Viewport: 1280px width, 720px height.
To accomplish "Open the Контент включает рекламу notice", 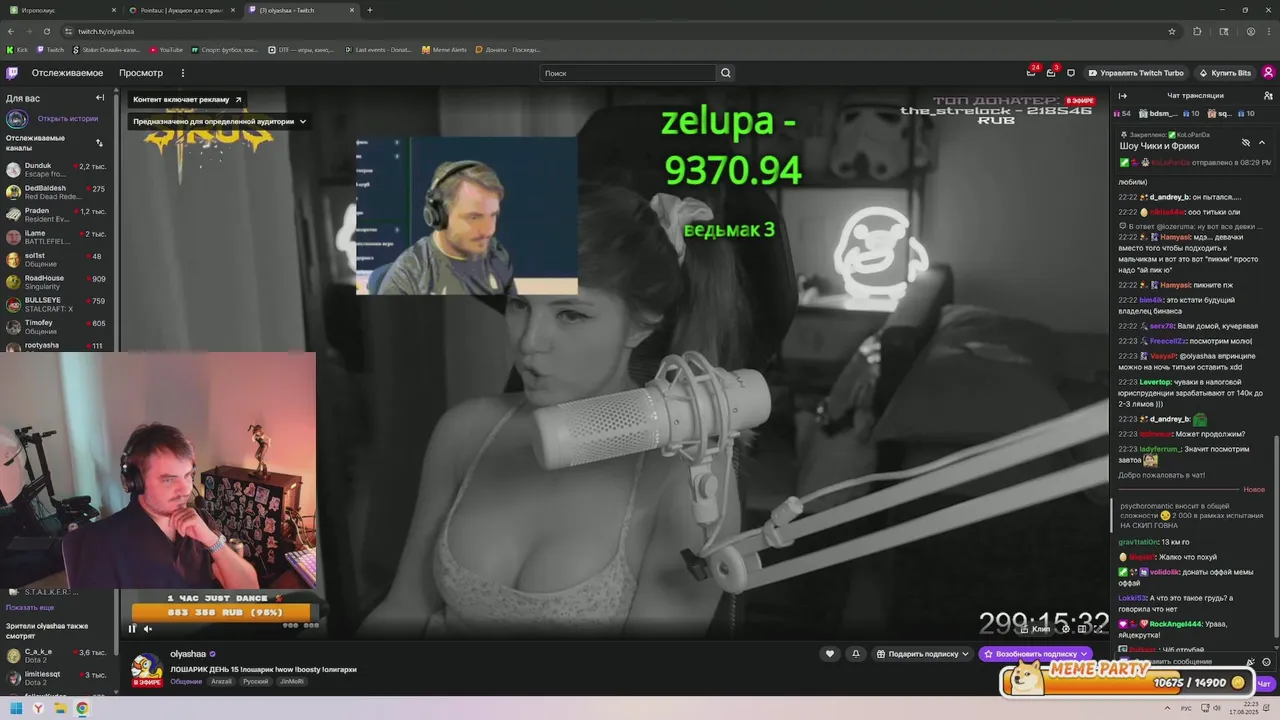I will click(x=188, y=99).
